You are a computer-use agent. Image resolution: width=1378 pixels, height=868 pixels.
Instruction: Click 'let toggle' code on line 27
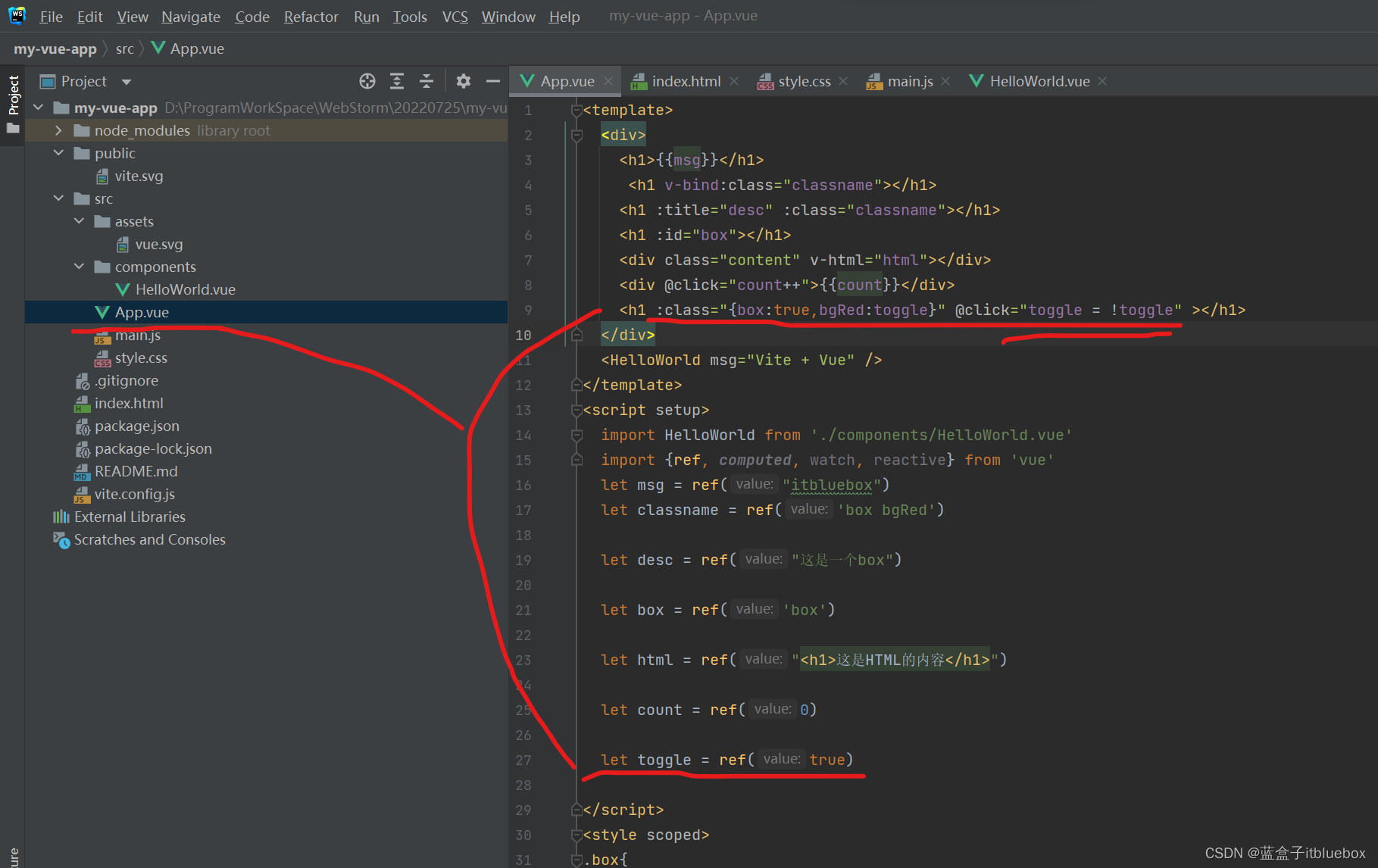[x=645, y=760]
